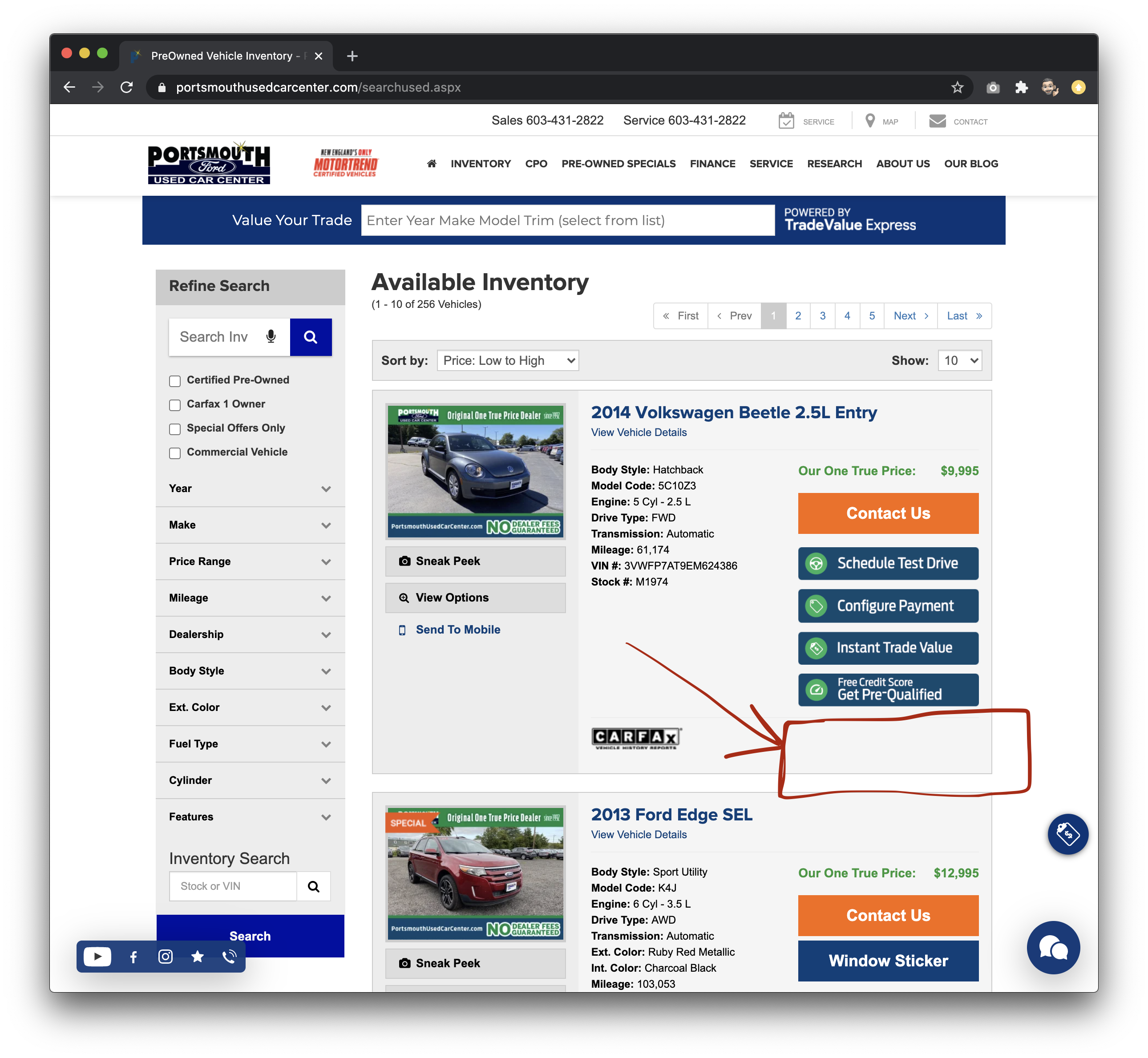Click the home icon in navigation bar
Screen dimensions: 1148x1058
[x=432, y=164]
